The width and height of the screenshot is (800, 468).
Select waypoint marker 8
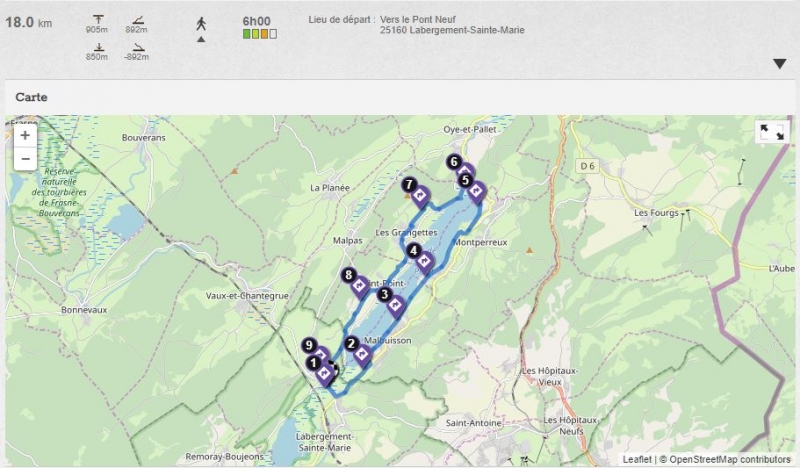pyautogui.click(x=360, y=287)
